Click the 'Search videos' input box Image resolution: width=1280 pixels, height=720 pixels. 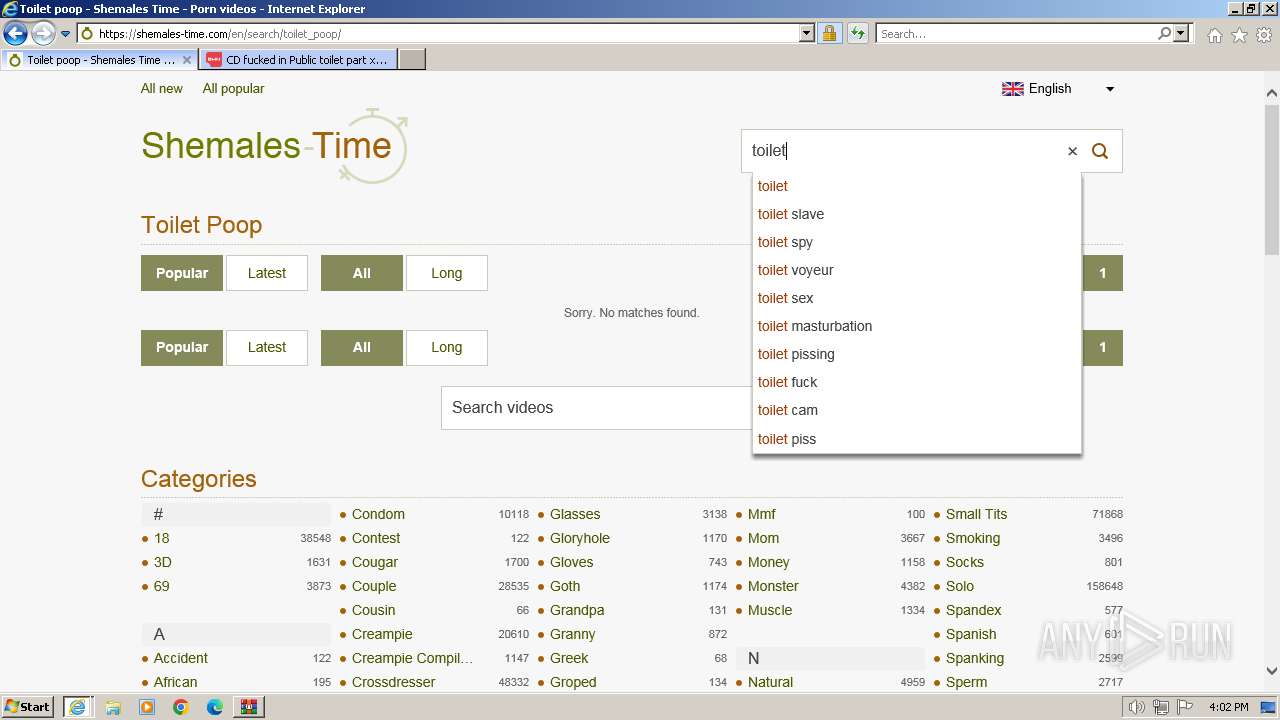pos(596,408)
